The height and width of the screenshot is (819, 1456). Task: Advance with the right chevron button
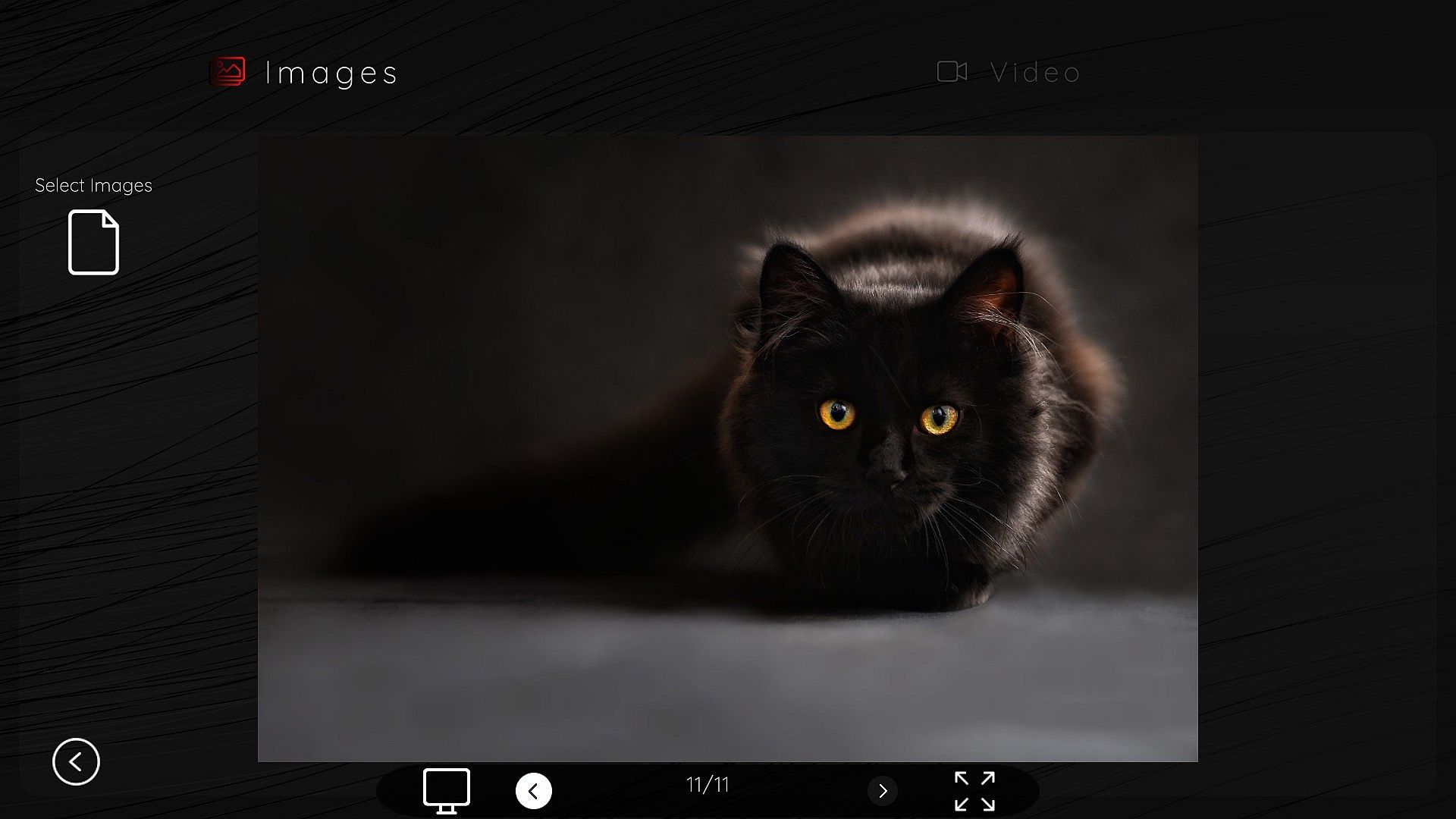click(x=882, y=791)
